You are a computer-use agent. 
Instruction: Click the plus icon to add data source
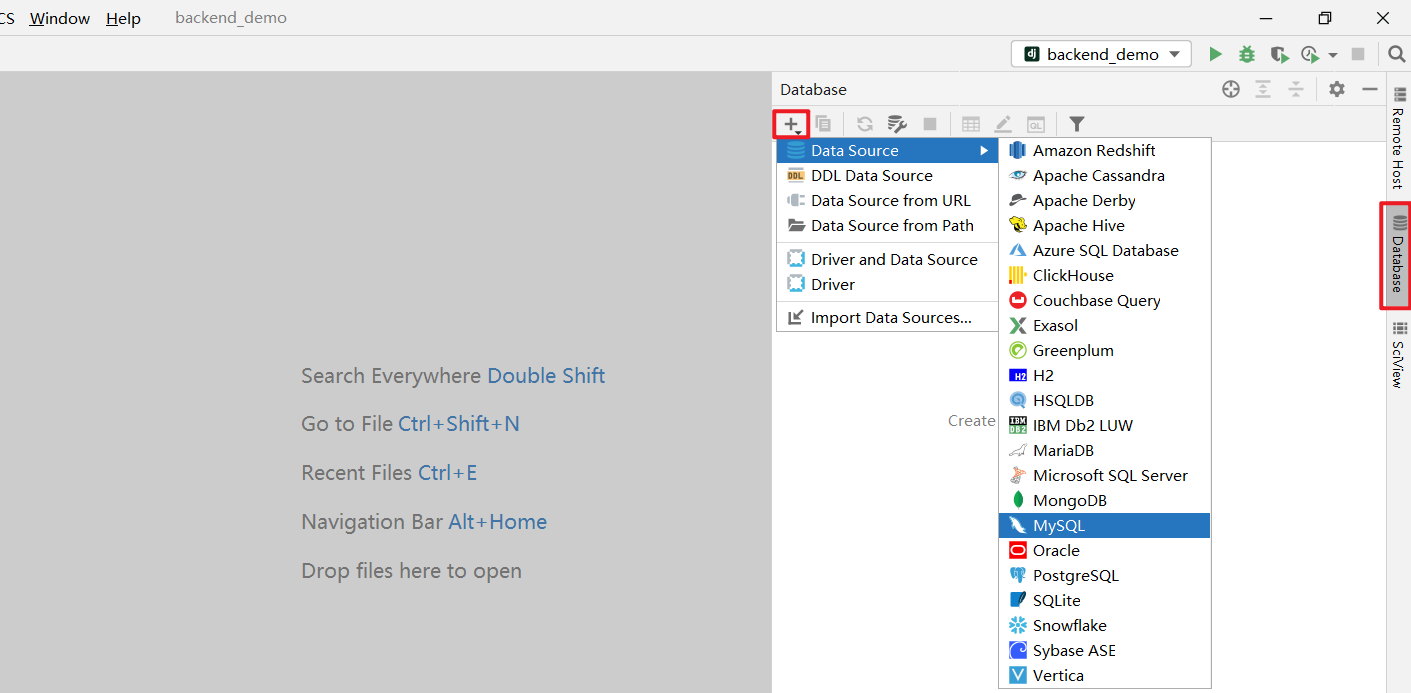point(791,124)
